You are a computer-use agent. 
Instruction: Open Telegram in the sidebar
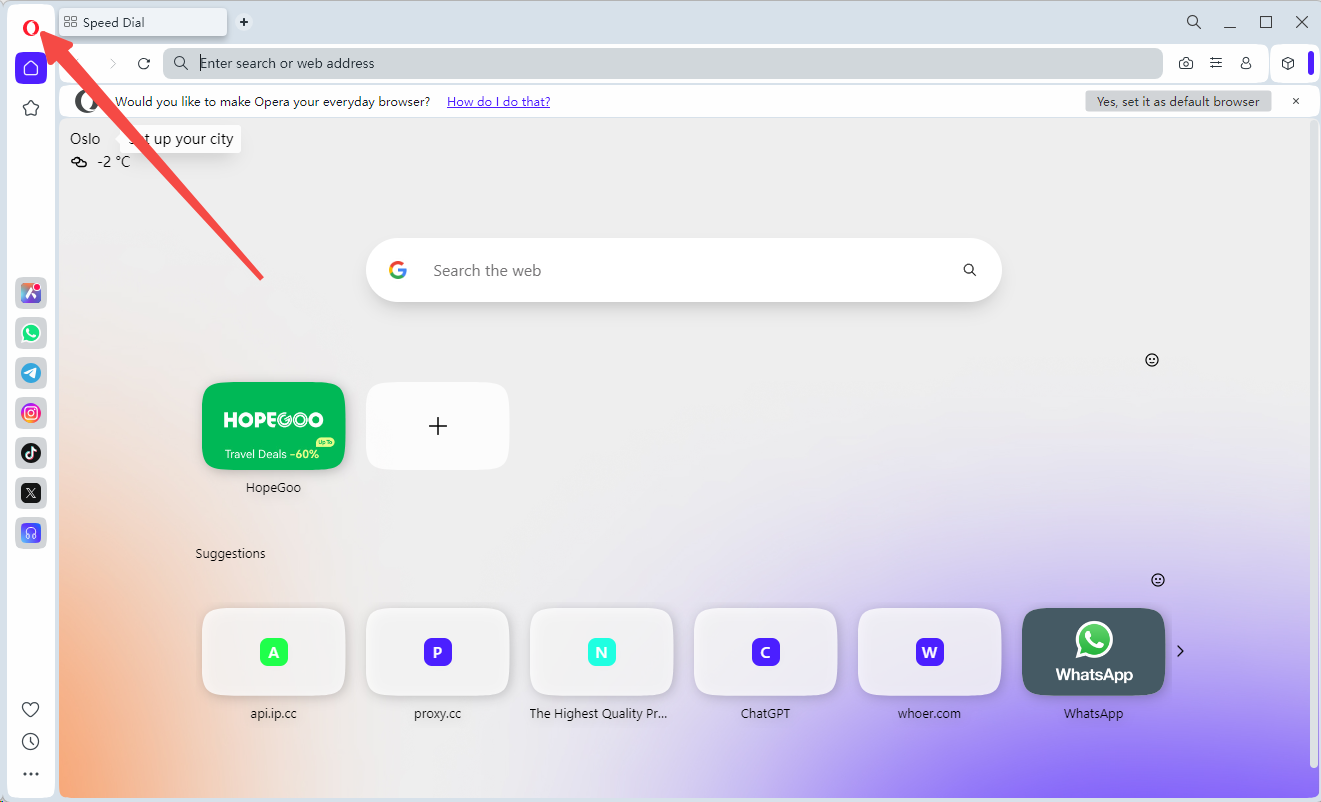click(x=31, y=373)
